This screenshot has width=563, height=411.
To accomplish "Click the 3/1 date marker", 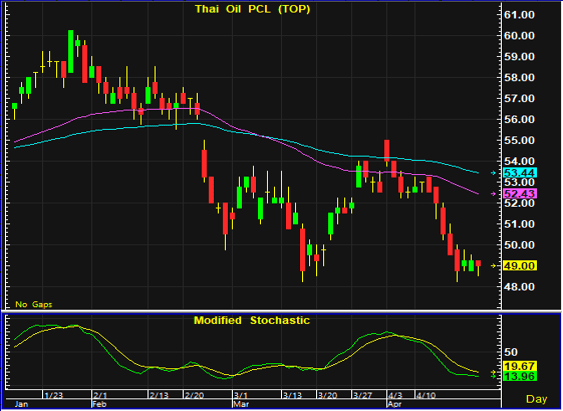I will (241, 396).
